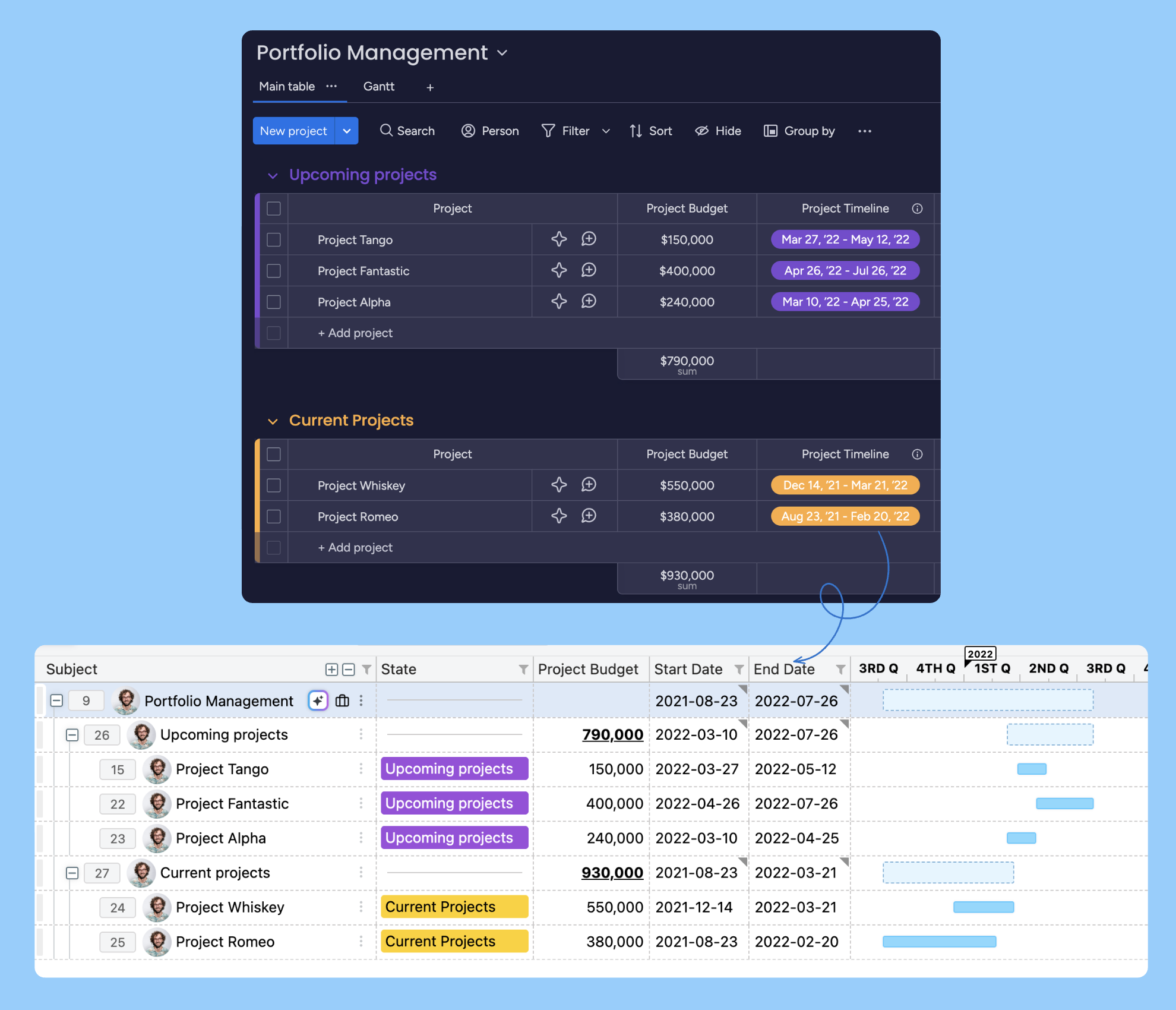Add a project under Current Projects
1176x1010 pixels.
355,547
